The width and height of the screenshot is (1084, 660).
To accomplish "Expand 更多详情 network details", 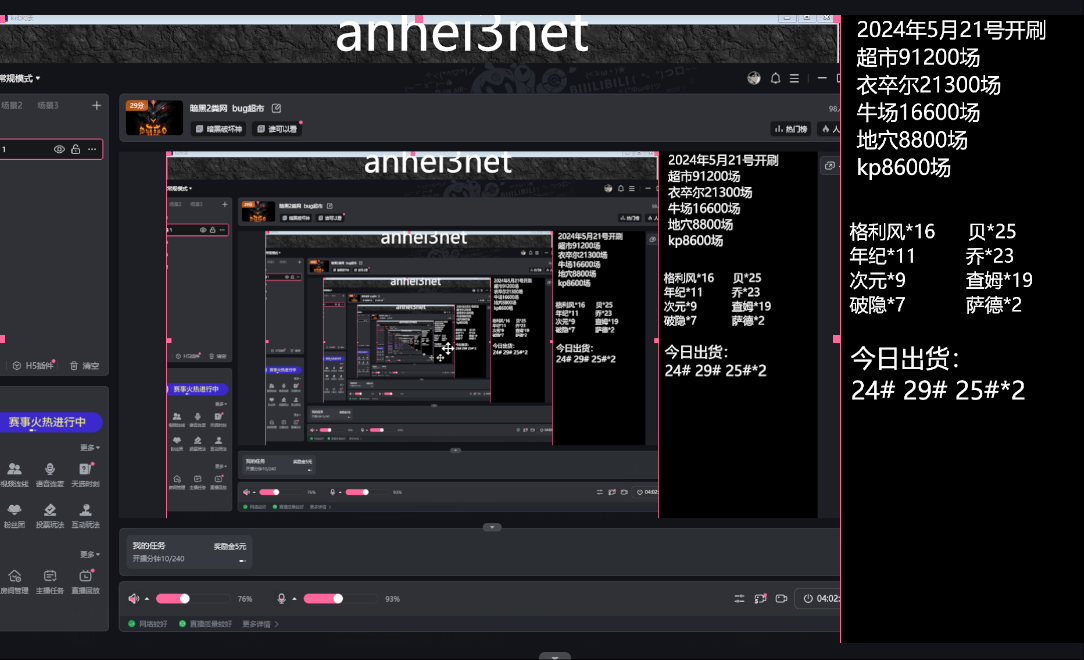I will pos(261,624).
